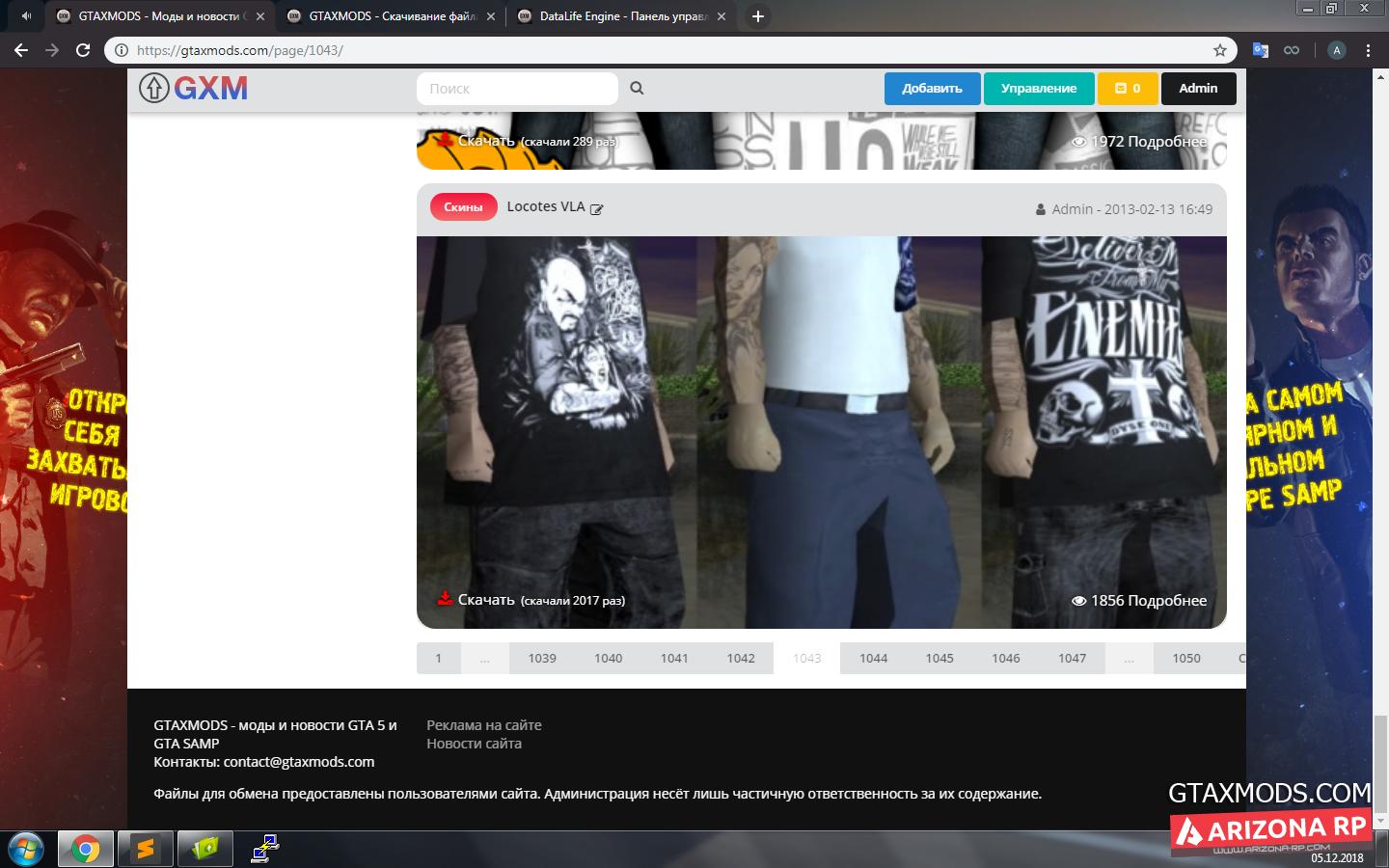This screenshot has width=1389, height=868.
Task: Click the Google Translate extension icon
Action: pyautogui.click(x=1260, y=50)
